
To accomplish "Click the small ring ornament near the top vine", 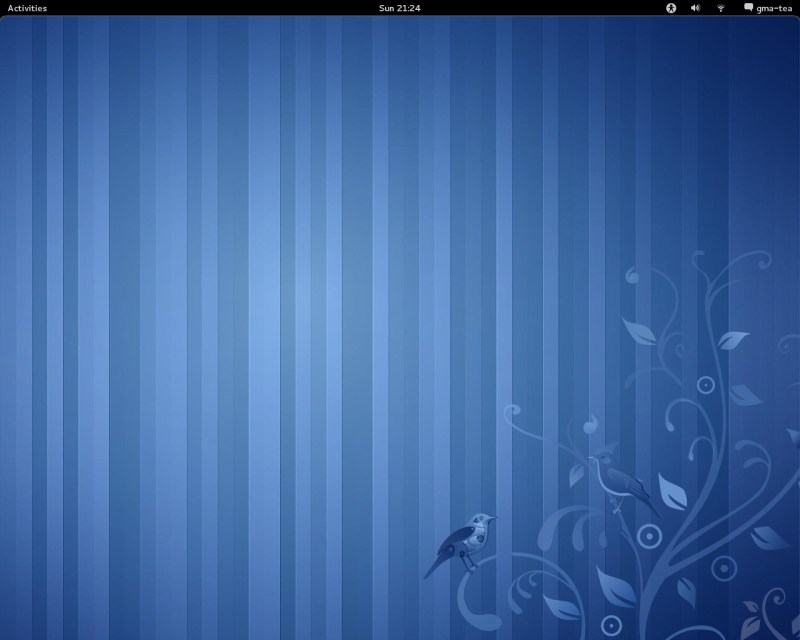I will [705, 385].
